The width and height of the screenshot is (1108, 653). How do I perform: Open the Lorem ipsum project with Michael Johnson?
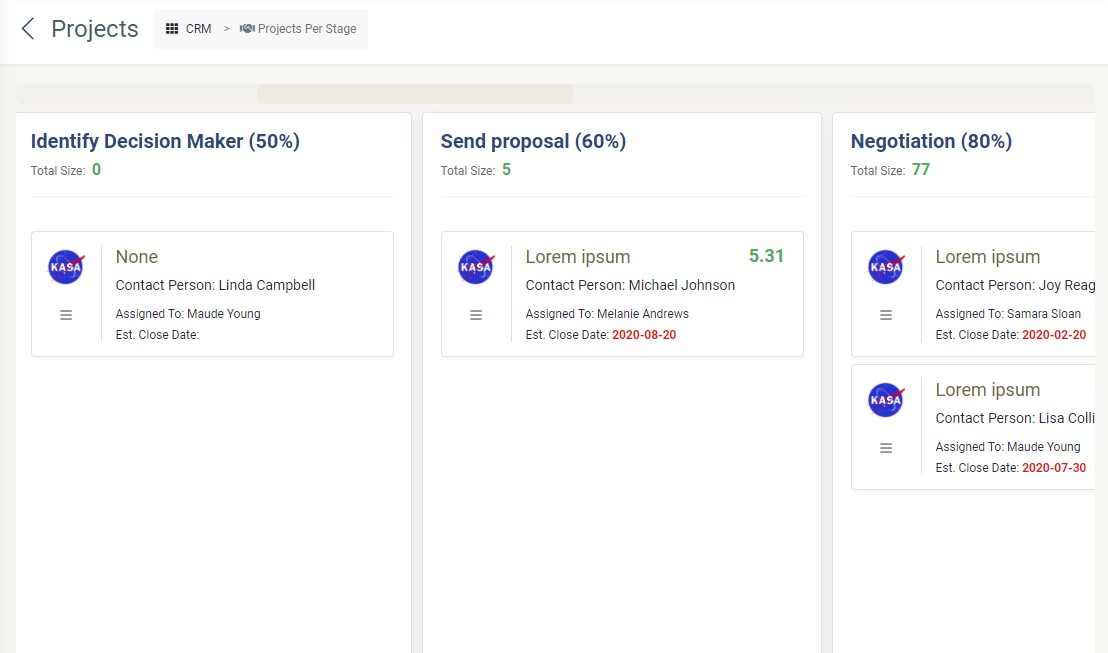(x=578, y=257)
